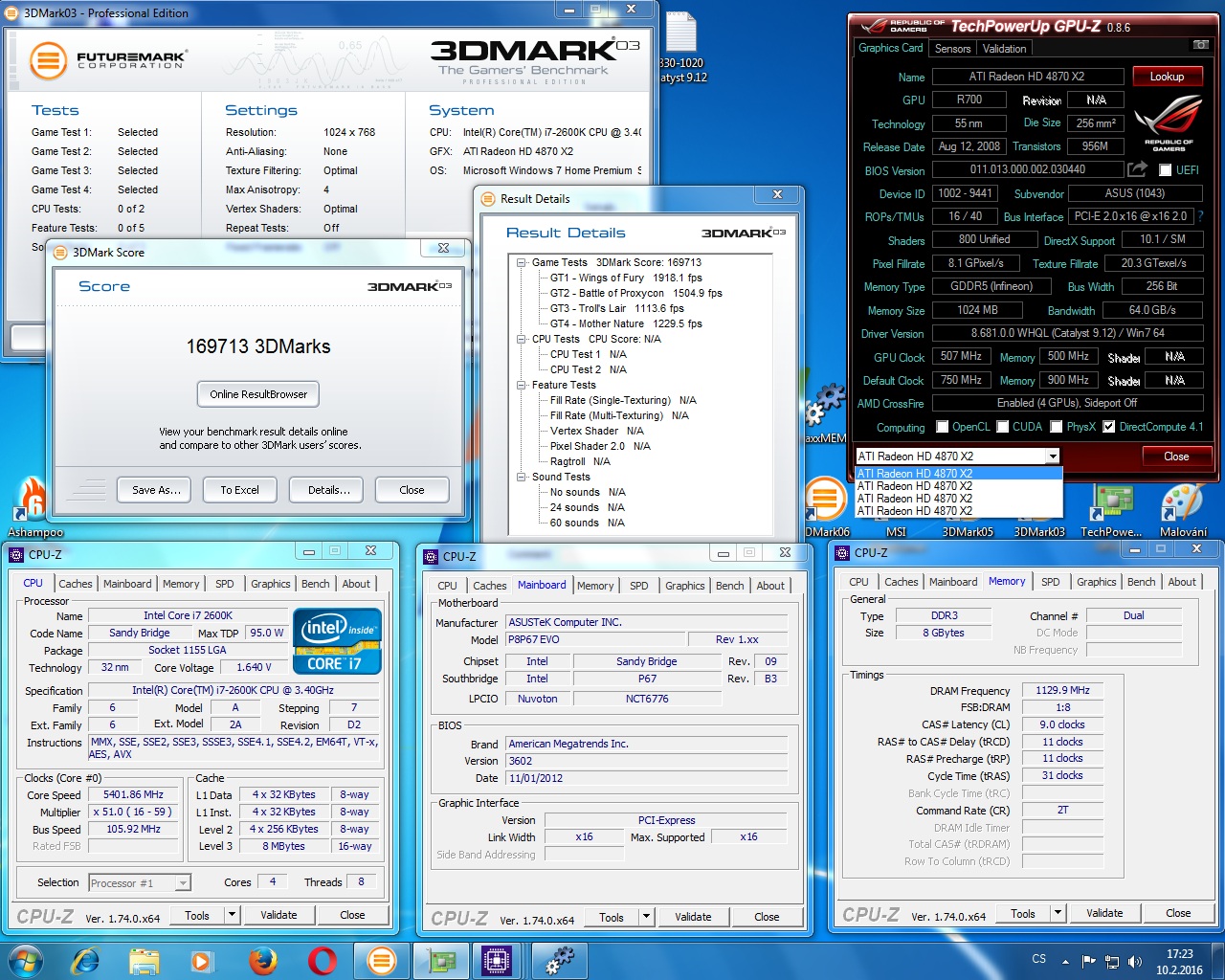
Task: Switch to CPU-Z via taskbar button
Action: (497, 960)
